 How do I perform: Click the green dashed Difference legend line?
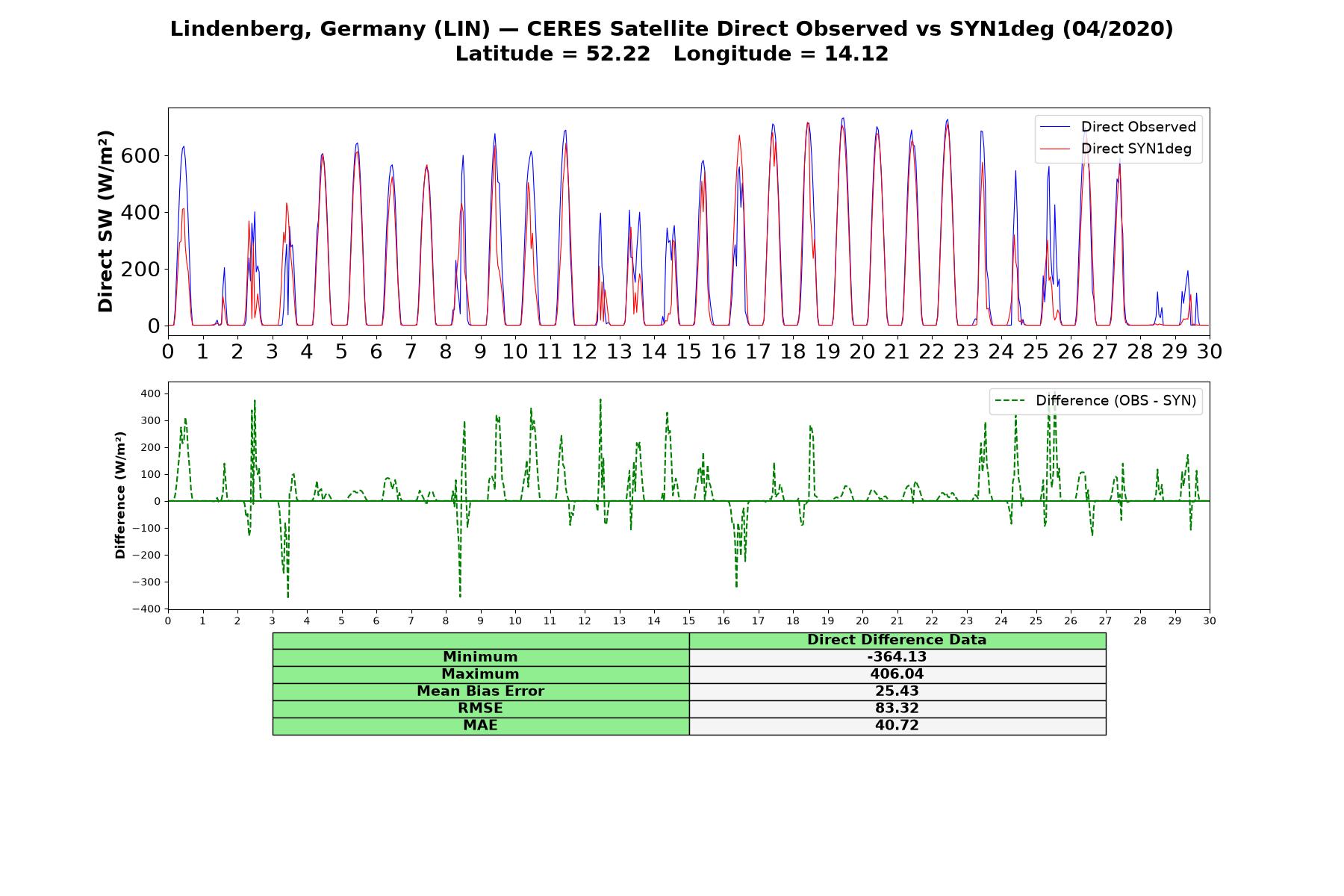(1010, 401)
